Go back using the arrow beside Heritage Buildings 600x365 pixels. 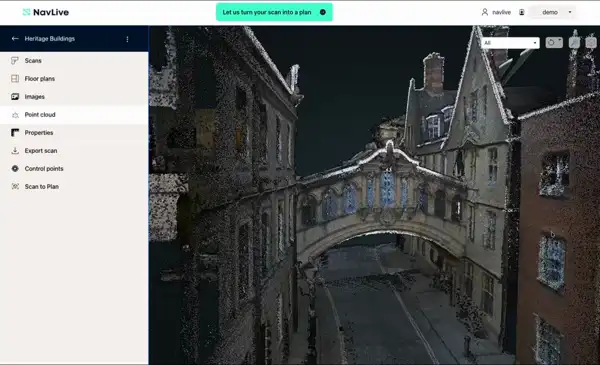click(15, 39)
